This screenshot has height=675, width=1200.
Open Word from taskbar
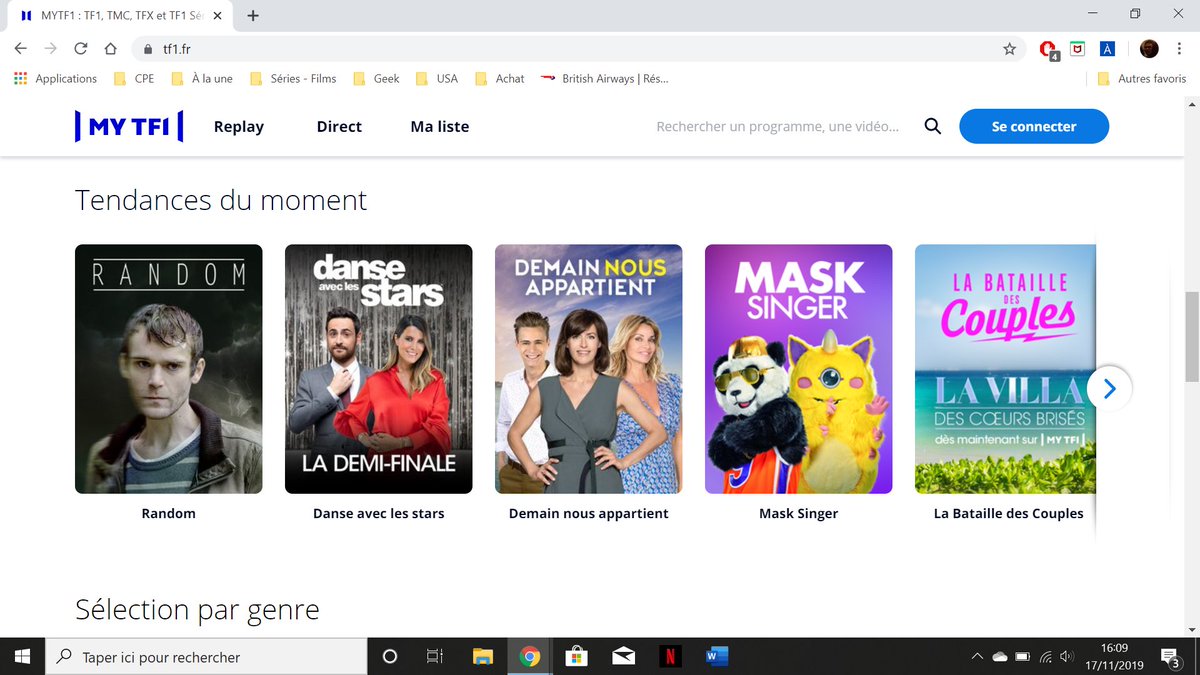click(x=716, y=656)
